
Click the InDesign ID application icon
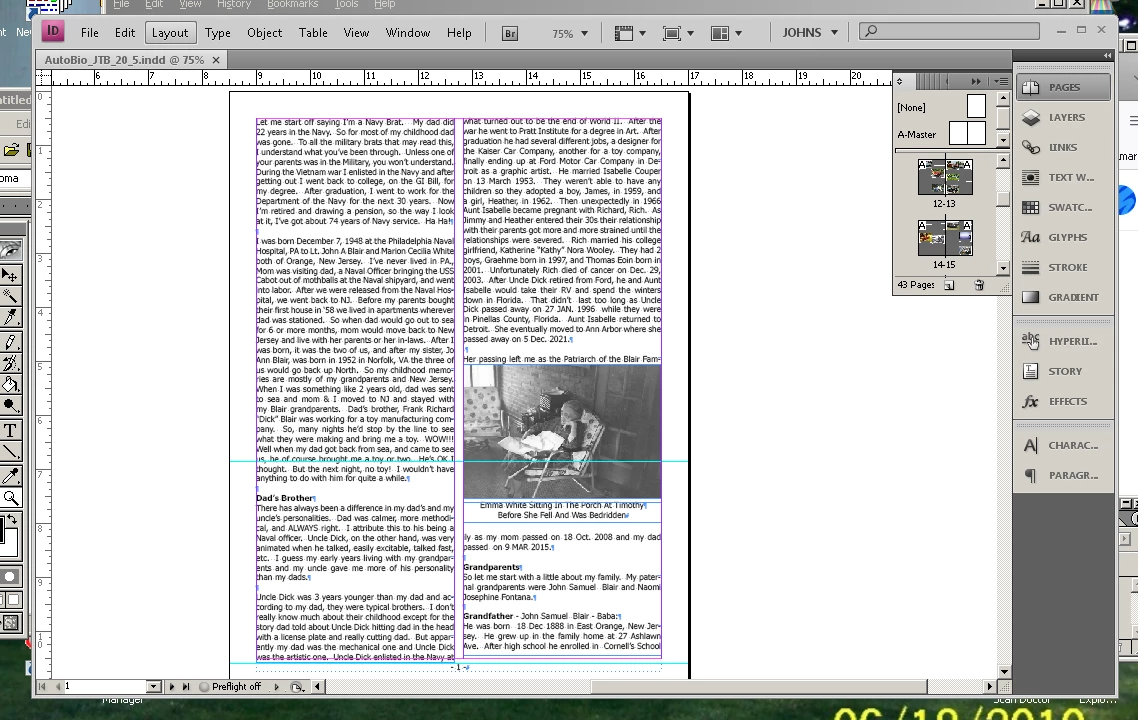pyautogui.click(x=53, y=31)
